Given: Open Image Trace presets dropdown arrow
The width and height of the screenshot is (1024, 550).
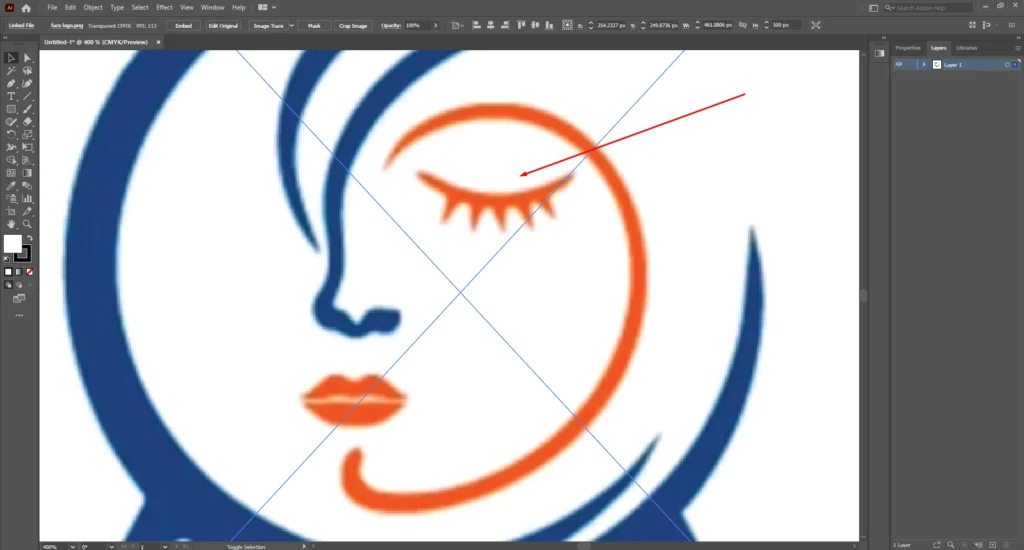Looking at the screenshot, I should (291, 25).
